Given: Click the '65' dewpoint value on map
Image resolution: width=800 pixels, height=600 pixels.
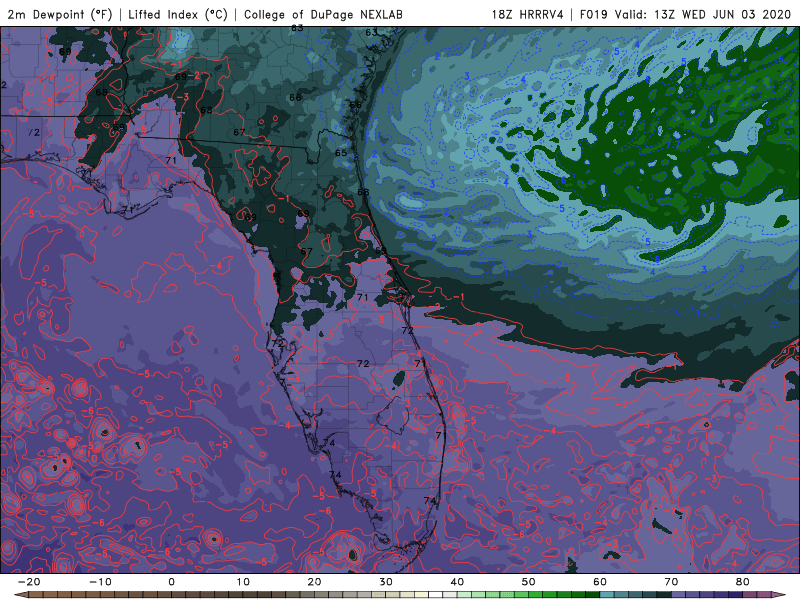Looking at the screenshot, I should click(341, 153).
